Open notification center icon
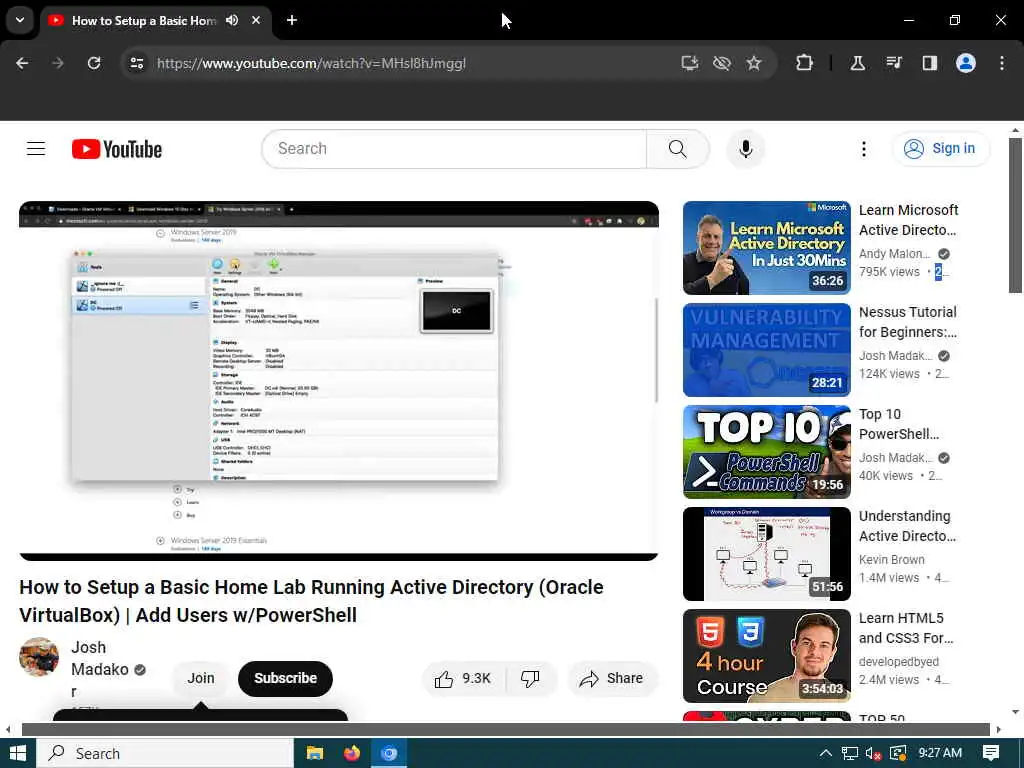Image resolution: width=1024 pixels, height=768 pixels. tap(991, 753)
